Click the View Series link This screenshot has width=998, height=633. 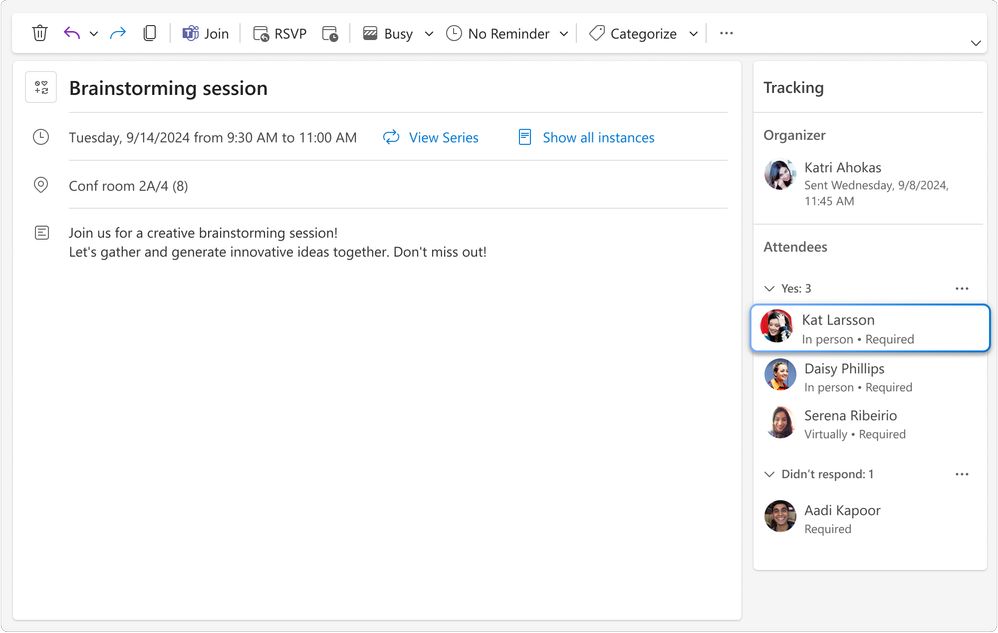coord(444,137)
